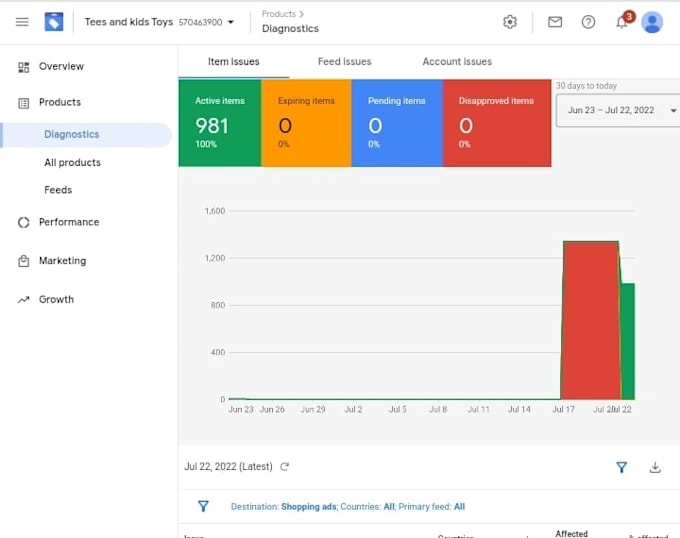Open the settings gear icon
The image size is (680, 538).
tap(510, 22)
